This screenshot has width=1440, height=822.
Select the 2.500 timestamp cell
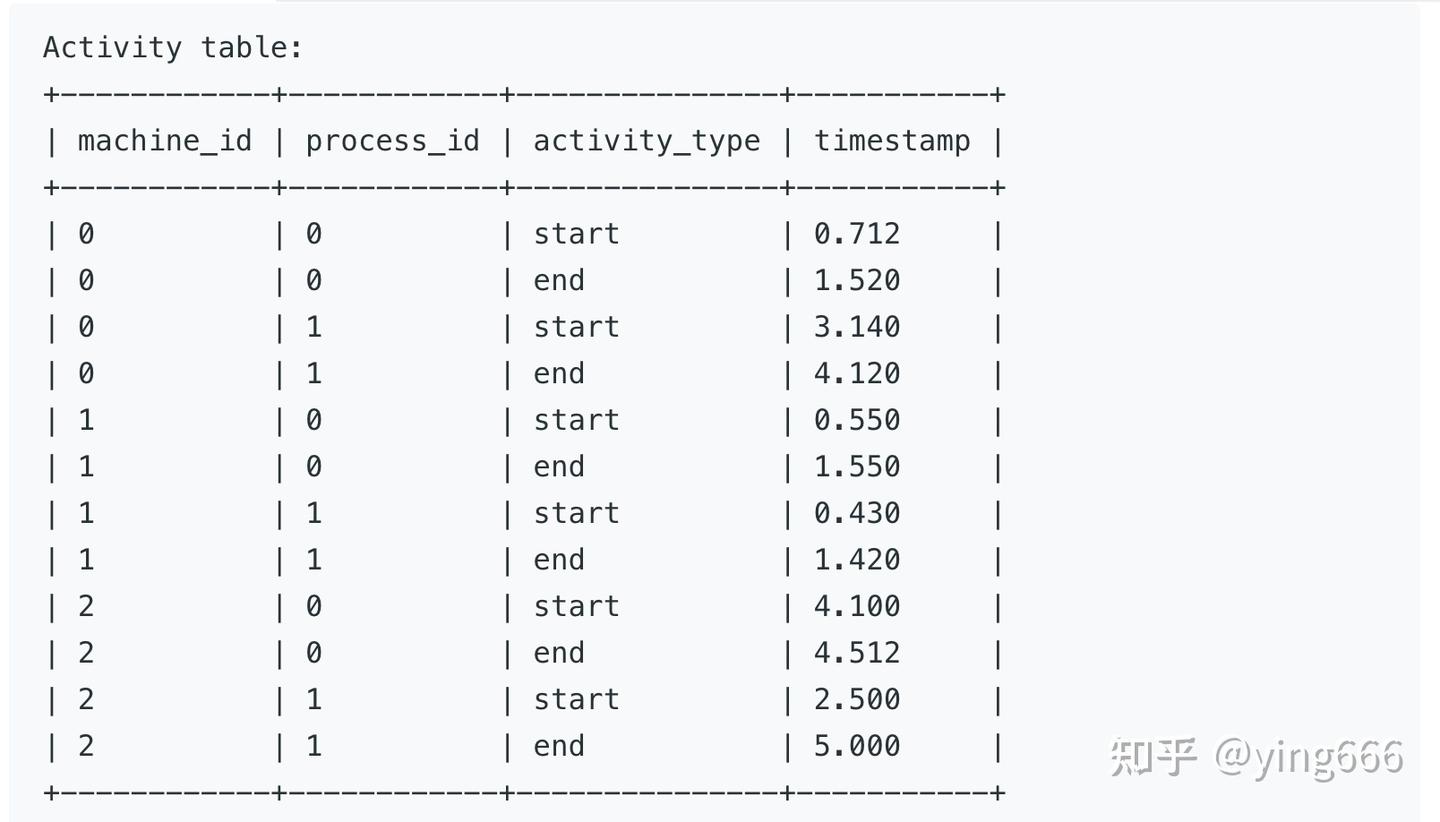(x=857, y=699)
